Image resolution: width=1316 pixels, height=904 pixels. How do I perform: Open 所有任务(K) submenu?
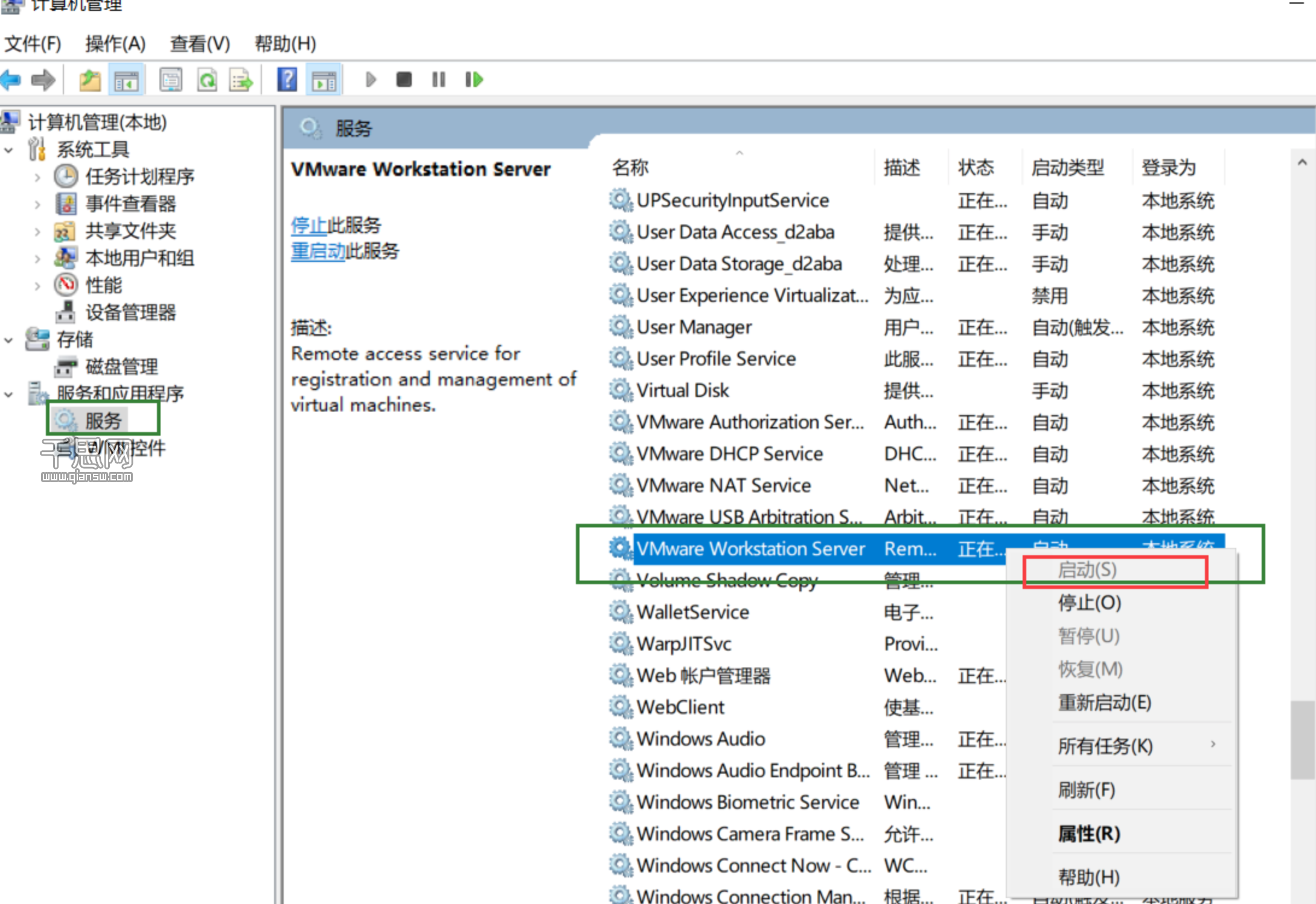coord(1122,746)
